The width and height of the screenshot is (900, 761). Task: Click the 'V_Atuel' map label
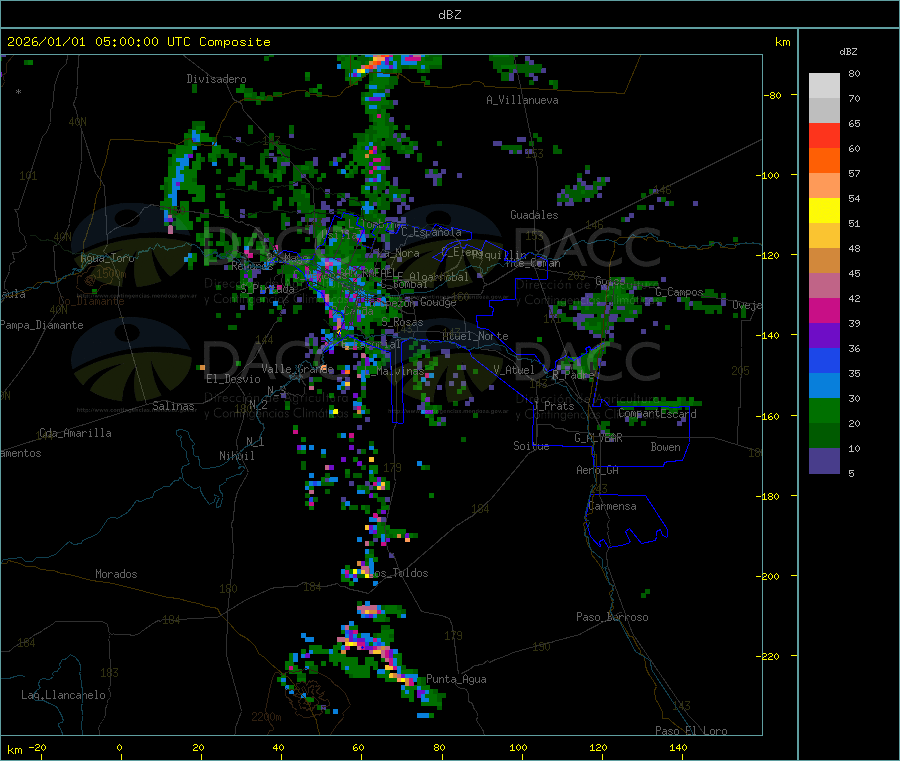tap(514, 370)
